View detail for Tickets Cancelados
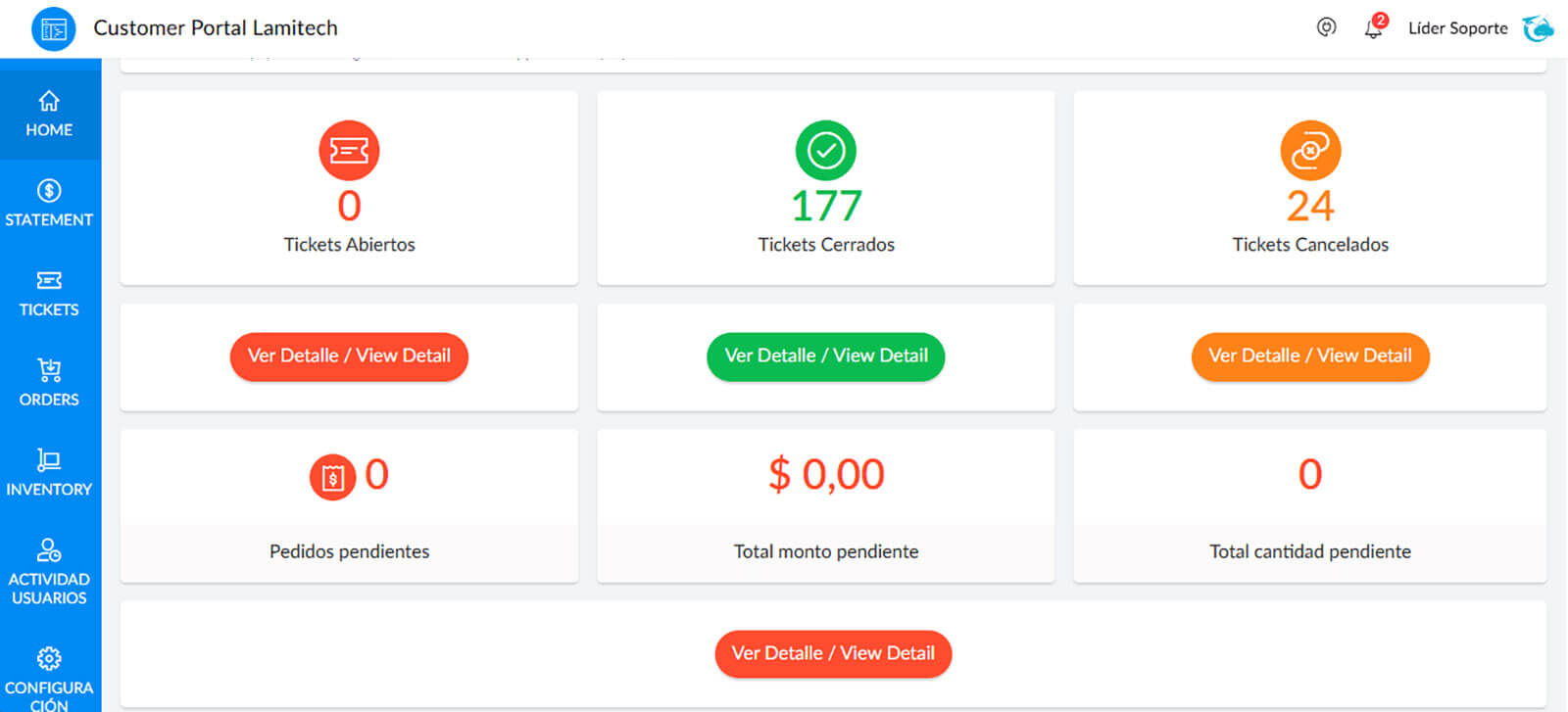 (1310, 356)
